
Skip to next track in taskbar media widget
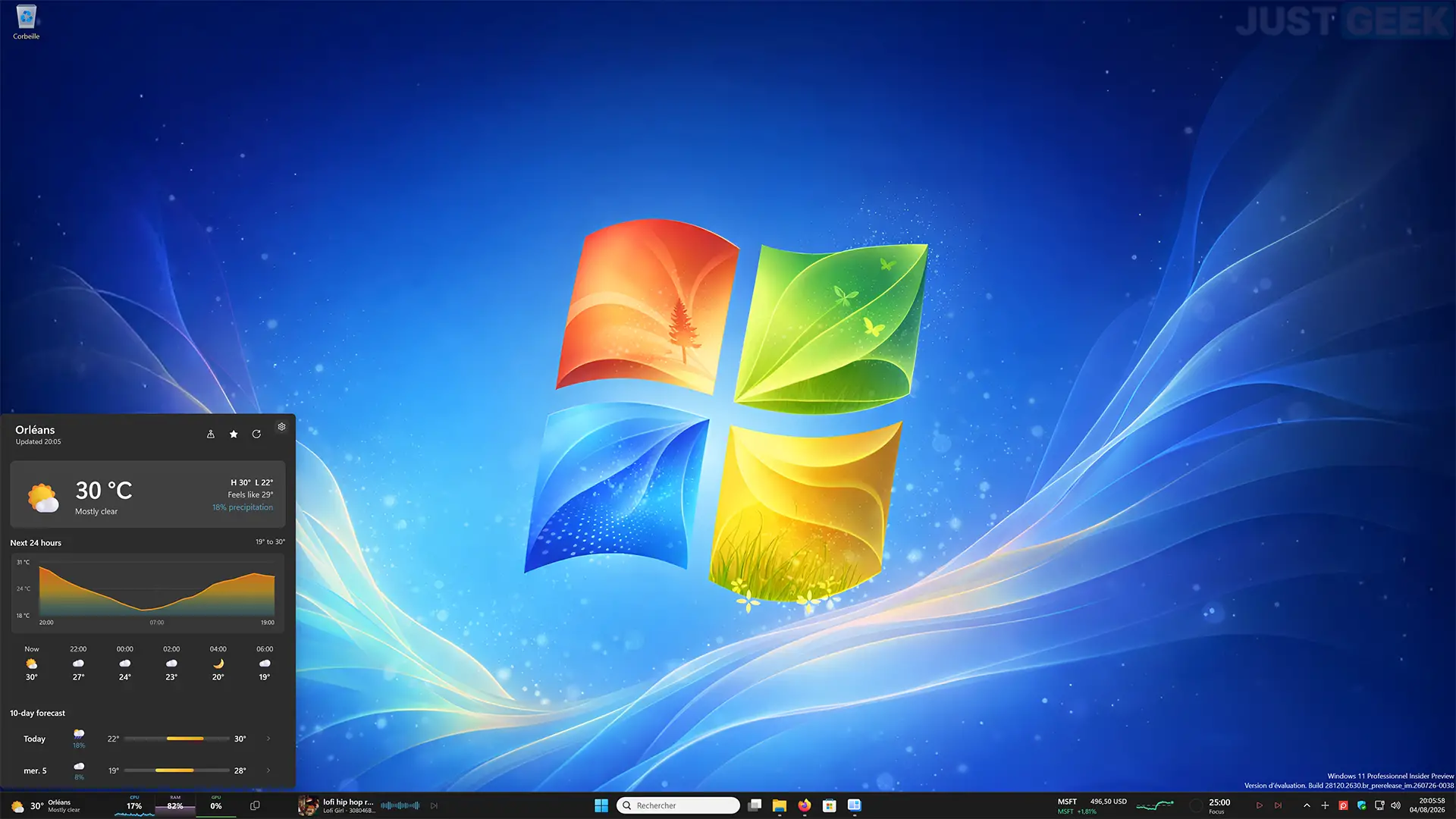[x=434, y=805]
